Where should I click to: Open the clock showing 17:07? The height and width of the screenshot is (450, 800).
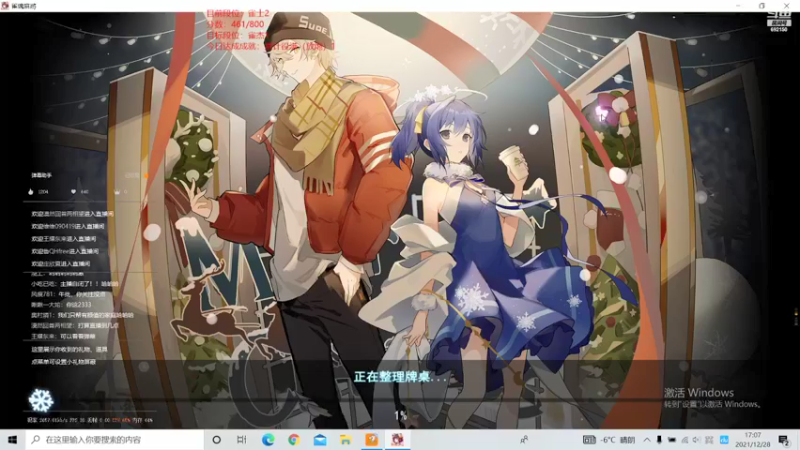click(753, 440)
